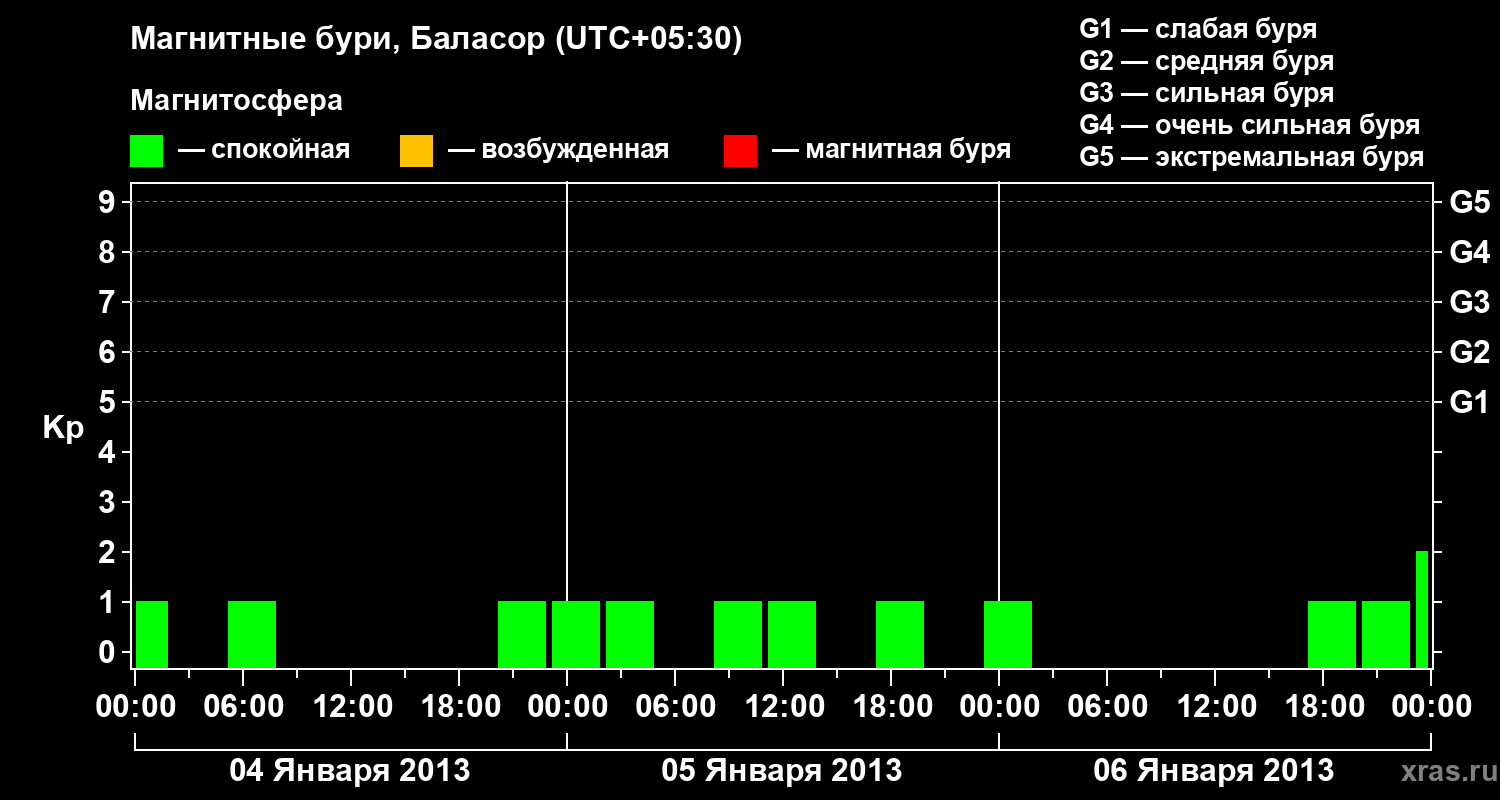This screenshot has width=1500, height=800.
Task: Click the '04 Января 2013' date label
Action: pos(350,771)
